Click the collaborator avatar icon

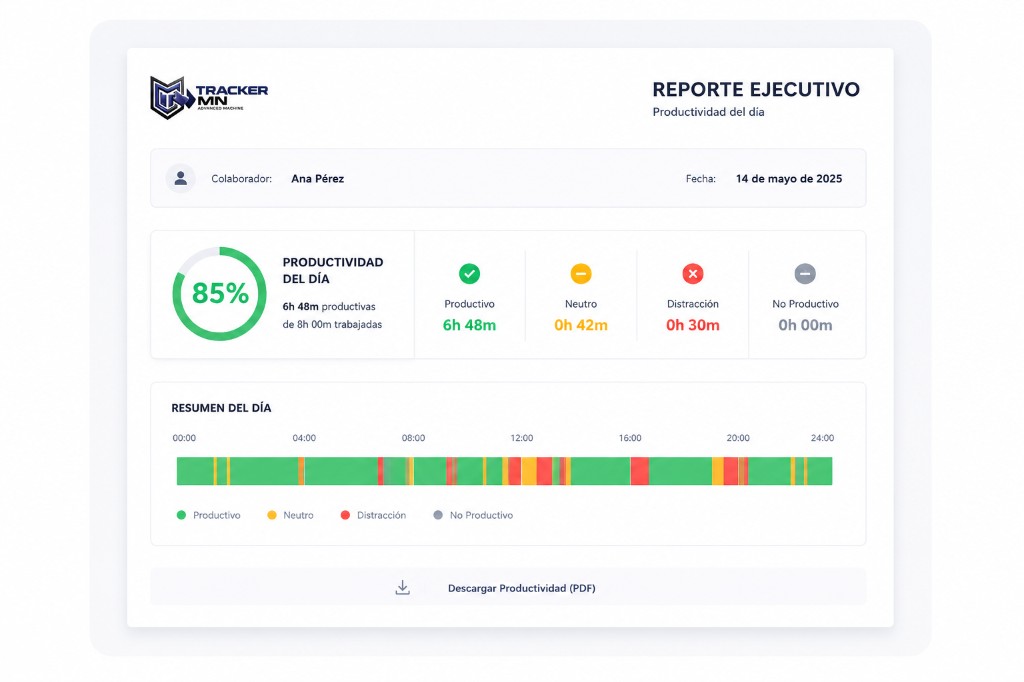(x=180, y=178)
